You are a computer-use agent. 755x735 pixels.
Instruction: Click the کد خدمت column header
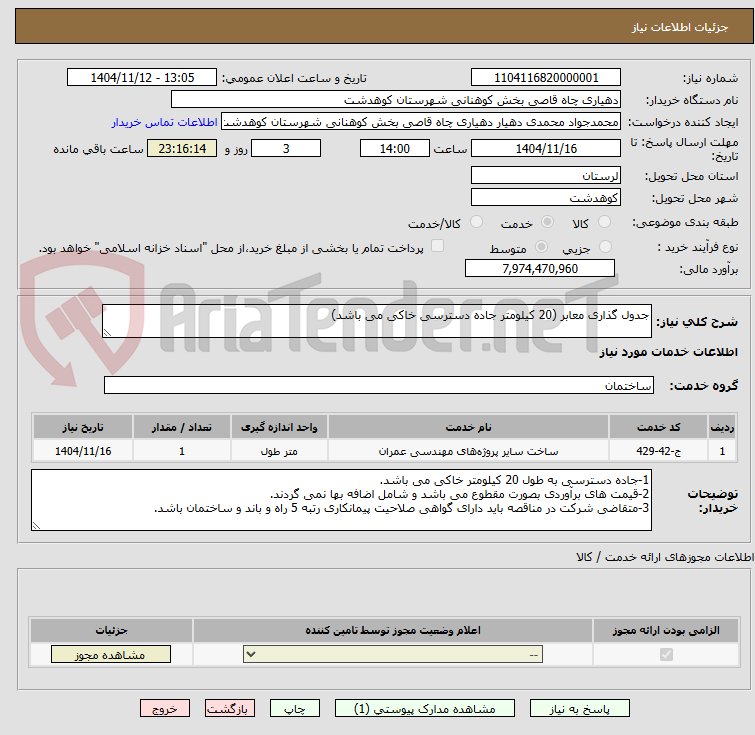pos(658,427)
